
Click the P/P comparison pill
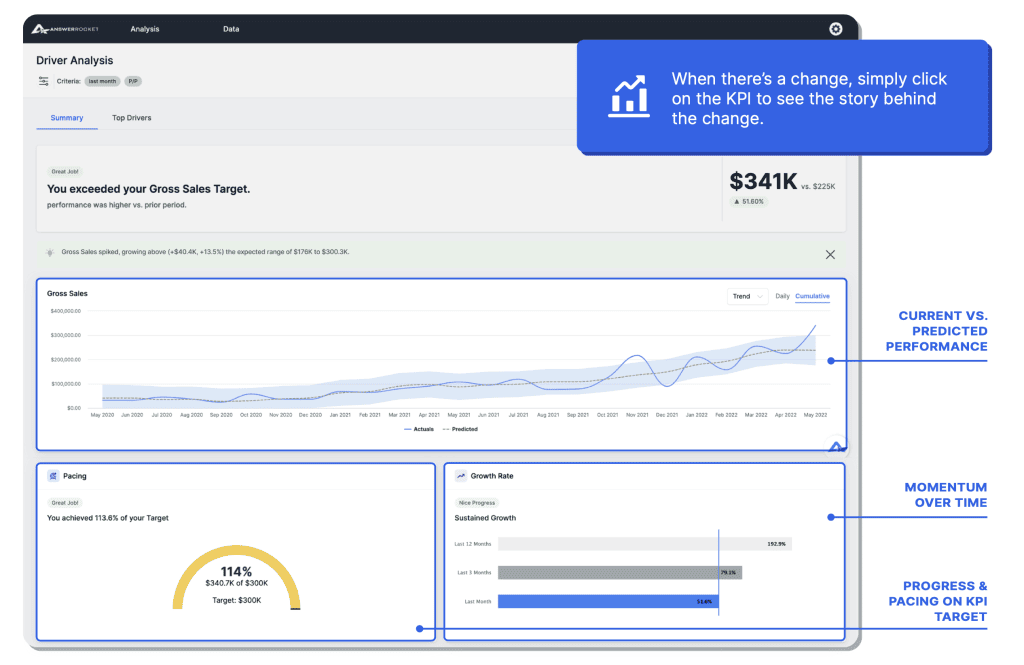tap(131, 81)
